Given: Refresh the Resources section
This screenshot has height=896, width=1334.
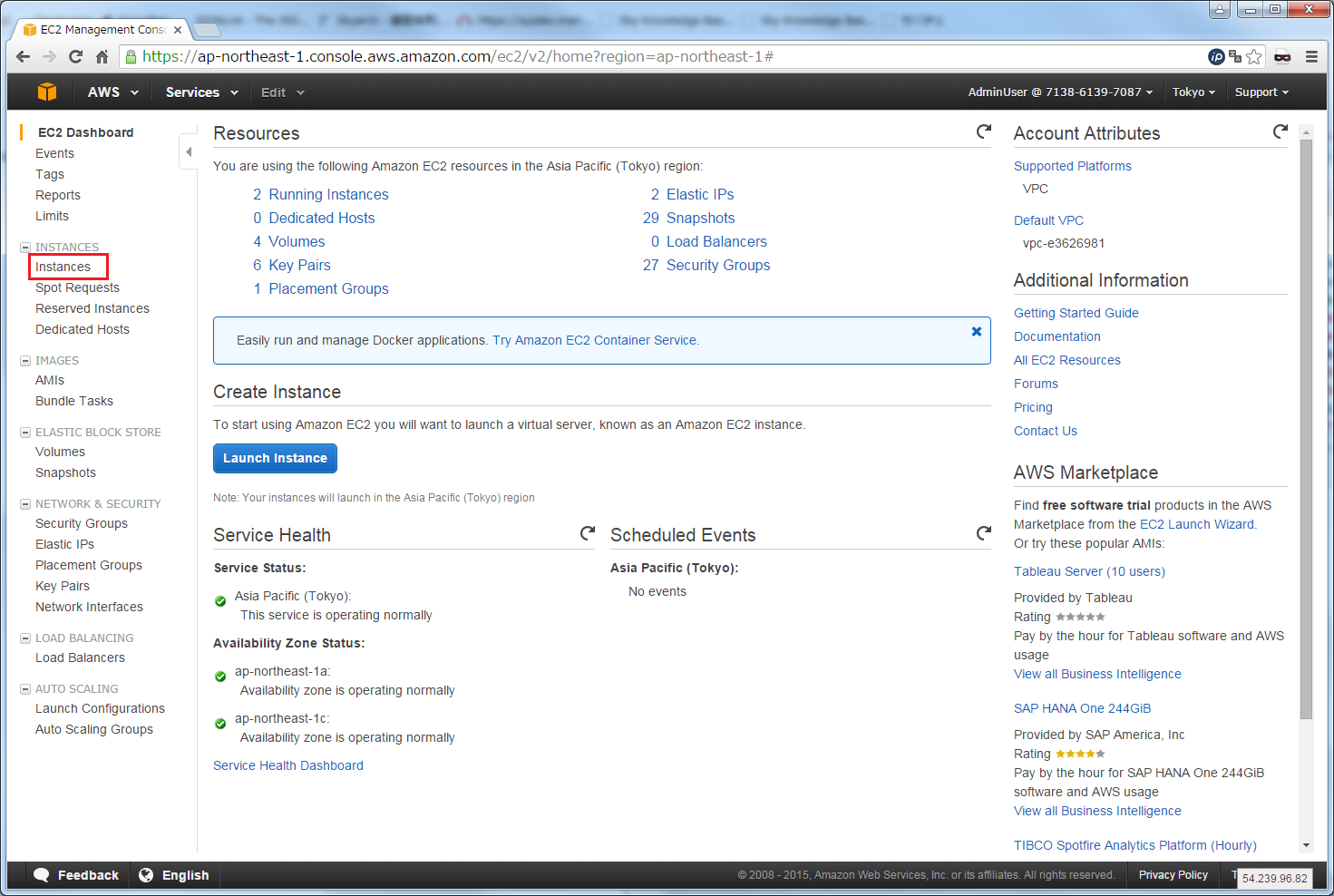Looking at the screenshot, I should 983,131.
